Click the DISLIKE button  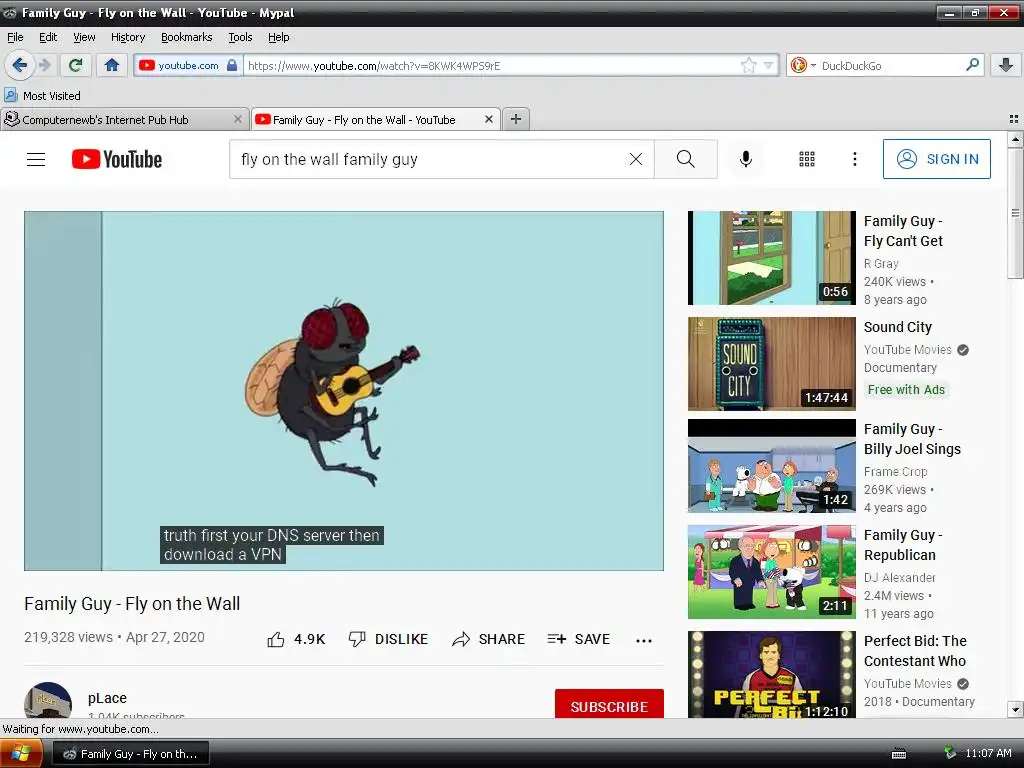[389, 639]
